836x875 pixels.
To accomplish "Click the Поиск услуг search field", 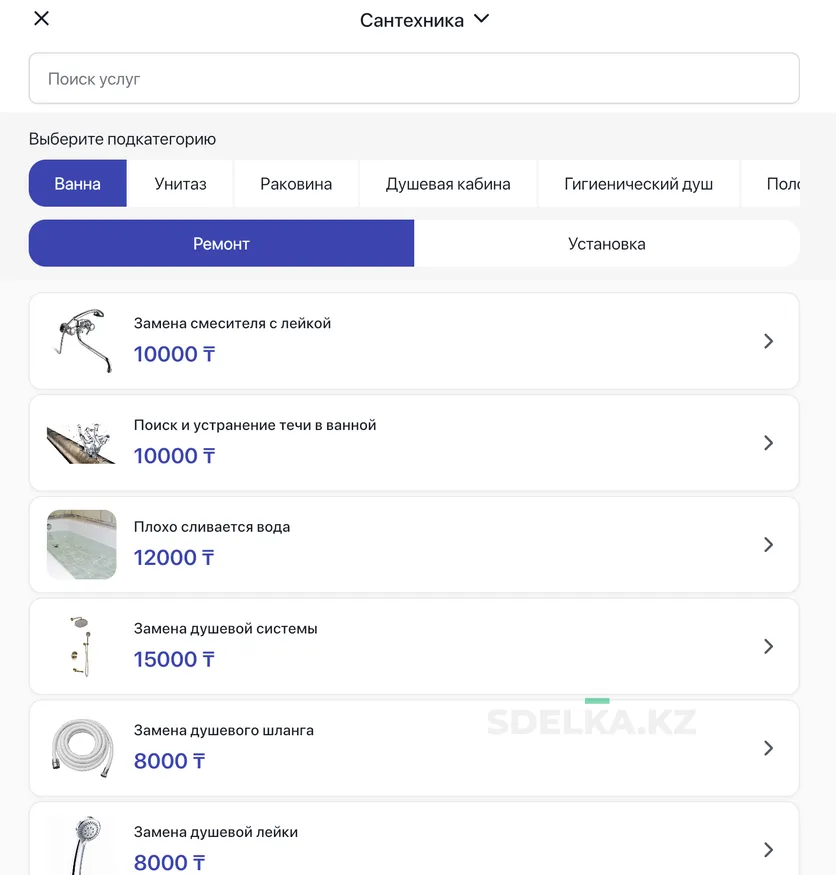I will click(x=414, y=79).
